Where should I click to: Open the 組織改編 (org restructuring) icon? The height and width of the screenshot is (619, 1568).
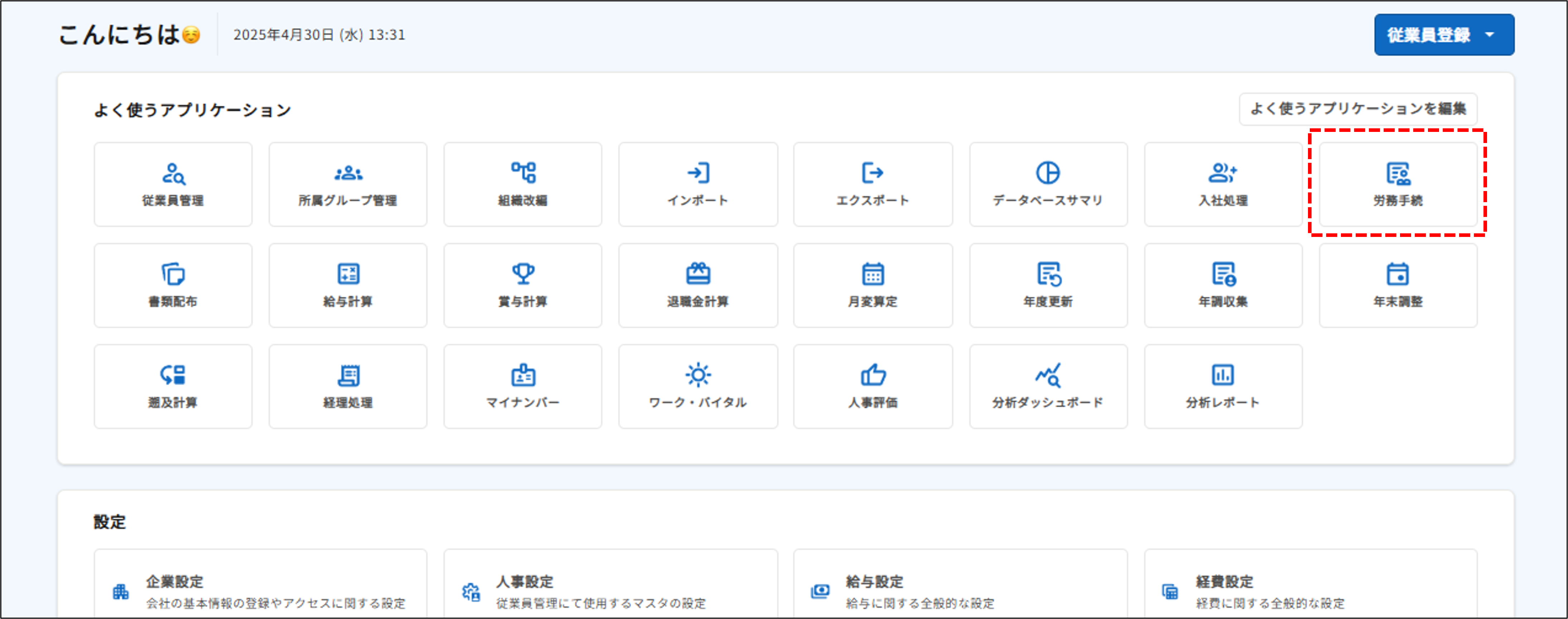(x=522, y=184)
